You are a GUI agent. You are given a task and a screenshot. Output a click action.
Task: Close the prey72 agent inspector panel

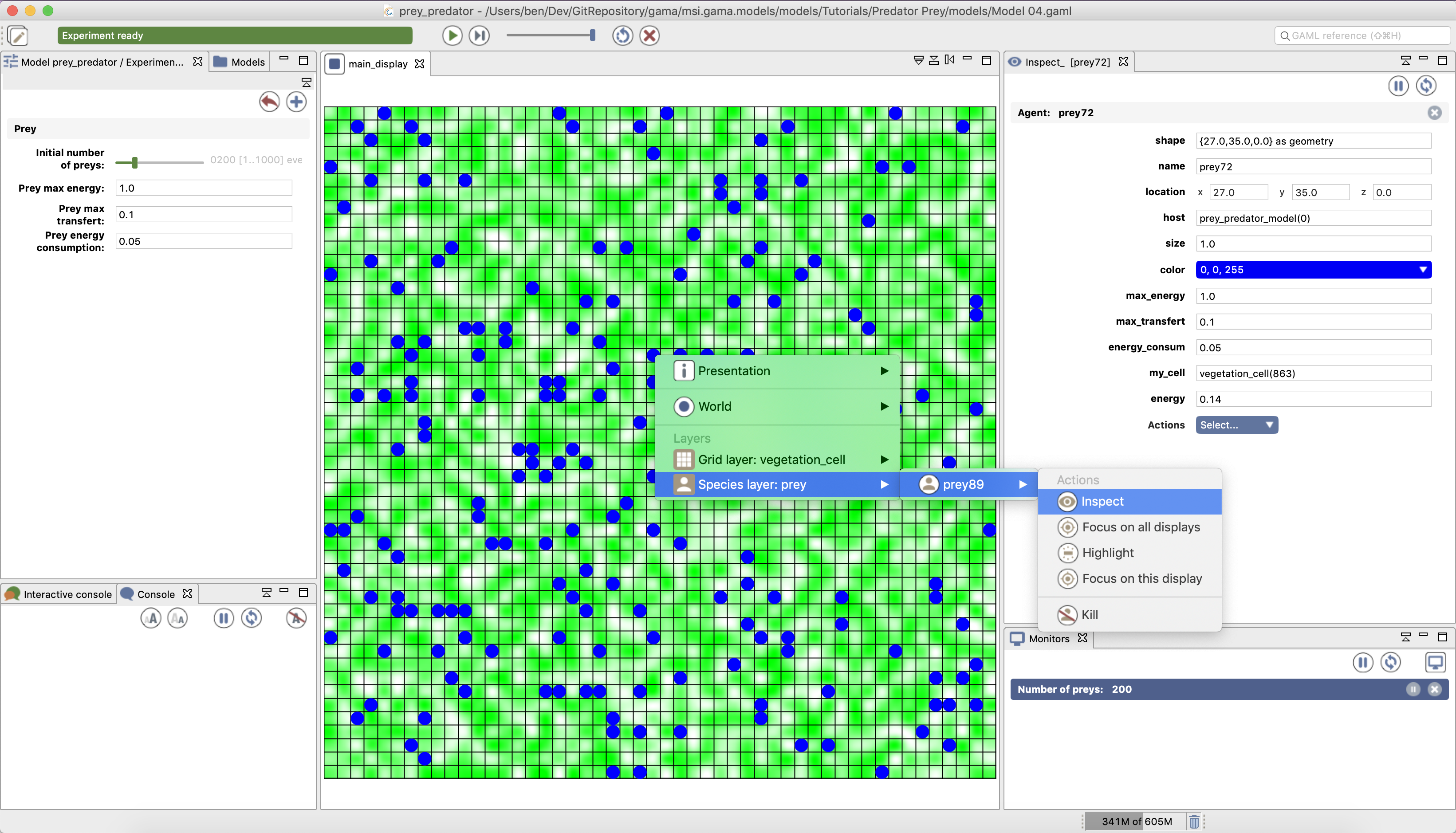[x=1434, y=113]
